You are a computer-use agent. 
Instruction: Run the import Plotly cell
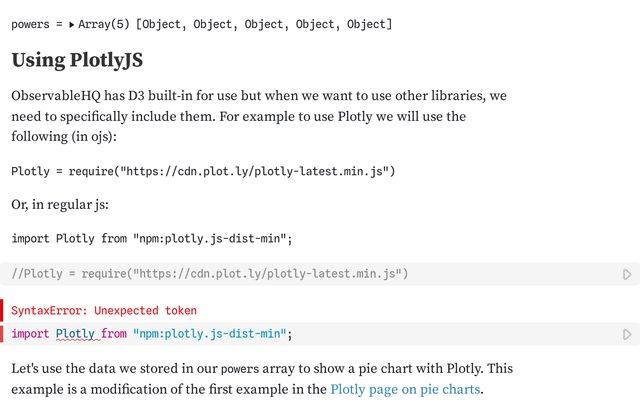coord(627,335)
